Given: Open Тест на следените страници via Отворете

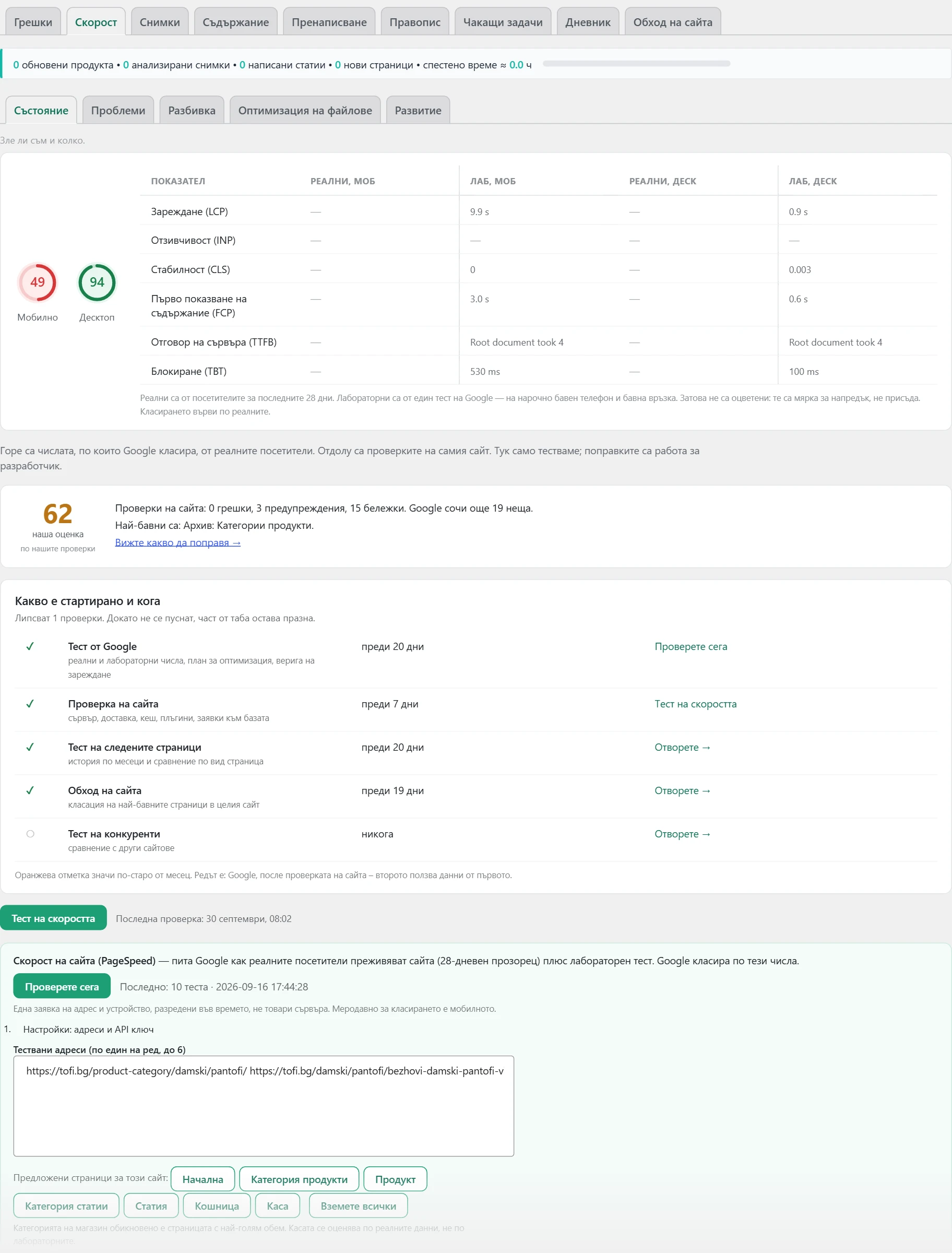Looking at the screenshot, I should tap(682, 748).
